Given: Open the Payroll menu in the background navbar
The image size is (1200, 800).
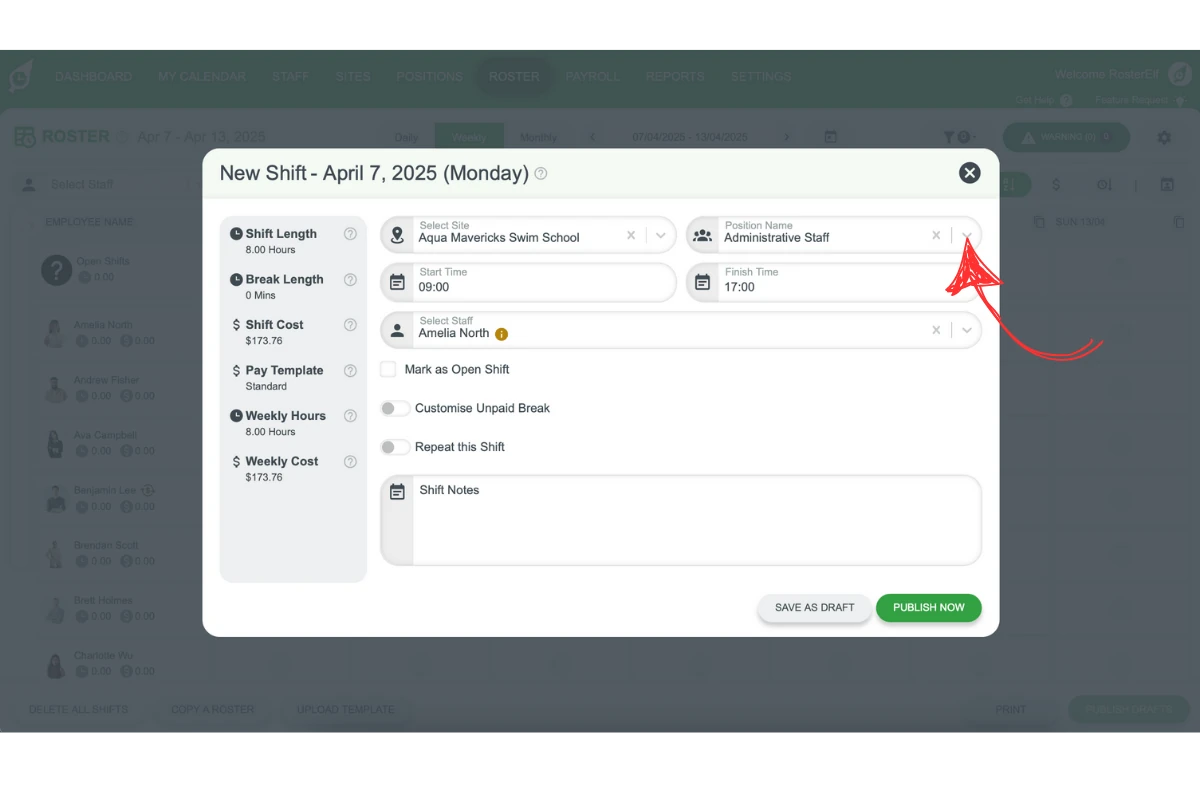Looking at the screenshot, I should 592,77.
